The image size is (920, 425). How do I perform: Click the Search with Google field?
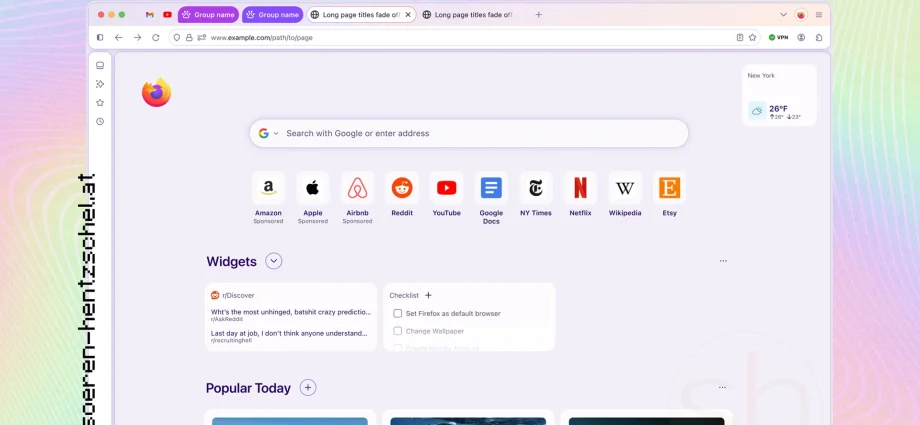click(x=469, y=133)
